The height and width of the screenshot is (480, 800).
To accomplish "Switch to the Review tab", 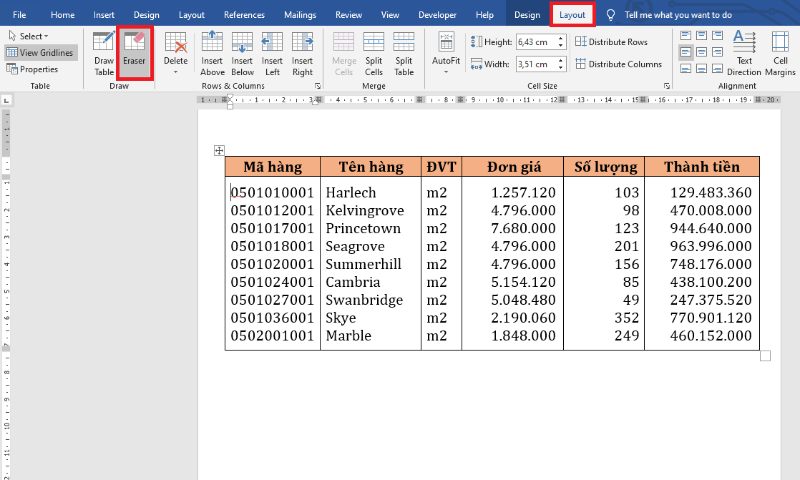I will pos(348,15).
